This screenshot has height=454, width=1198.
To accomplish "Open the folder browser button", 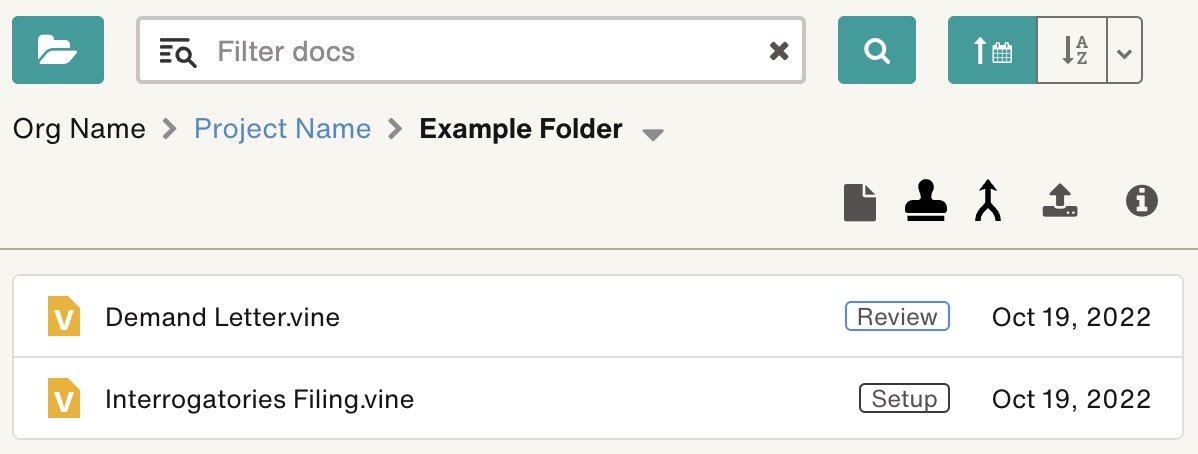I will pyautogui.click(x=58, y=50).
